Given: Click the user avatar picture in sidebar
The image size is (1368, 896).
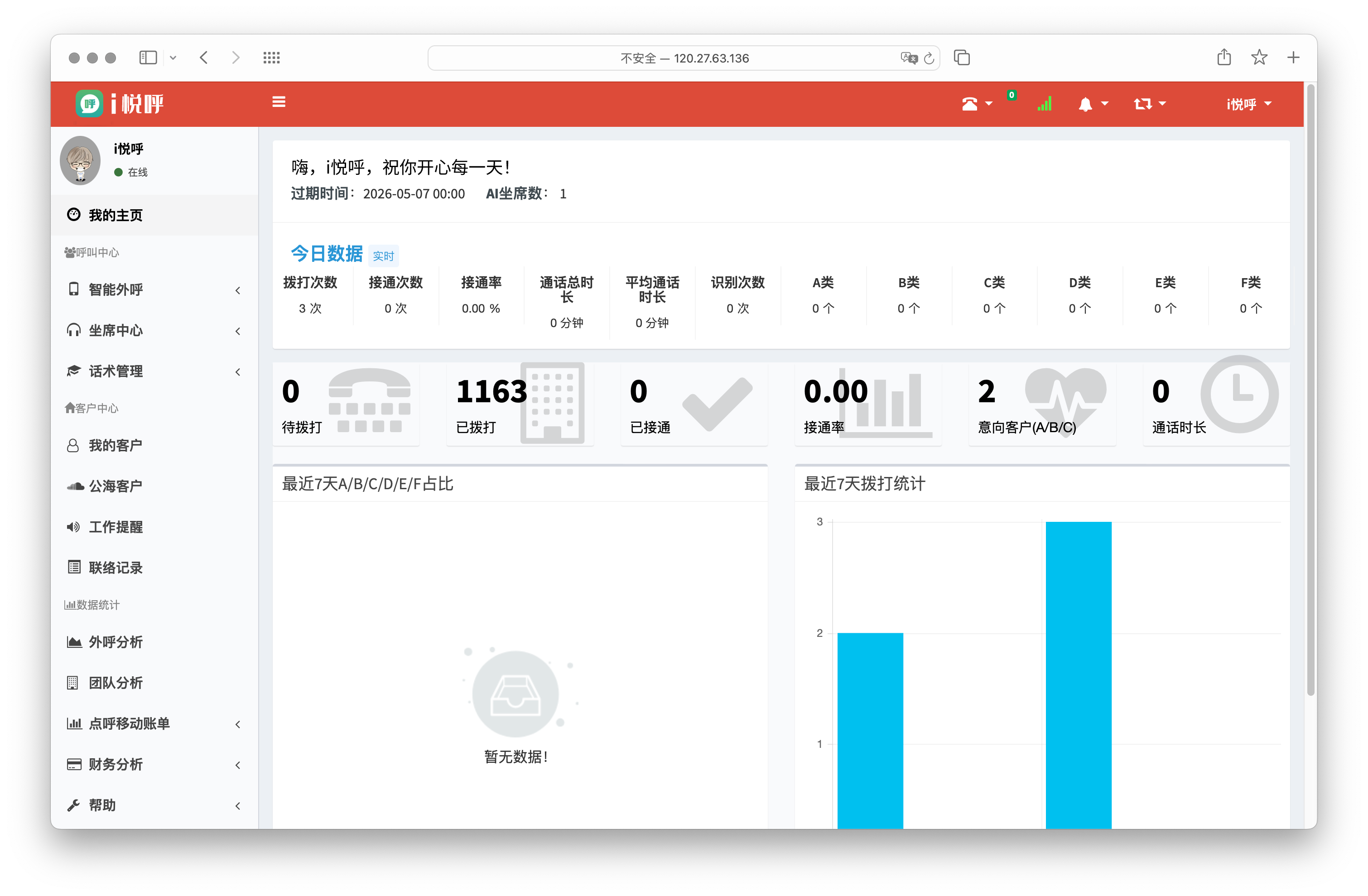Looking at the screenshot, I should pyautogui.click(x=81, y=160).
